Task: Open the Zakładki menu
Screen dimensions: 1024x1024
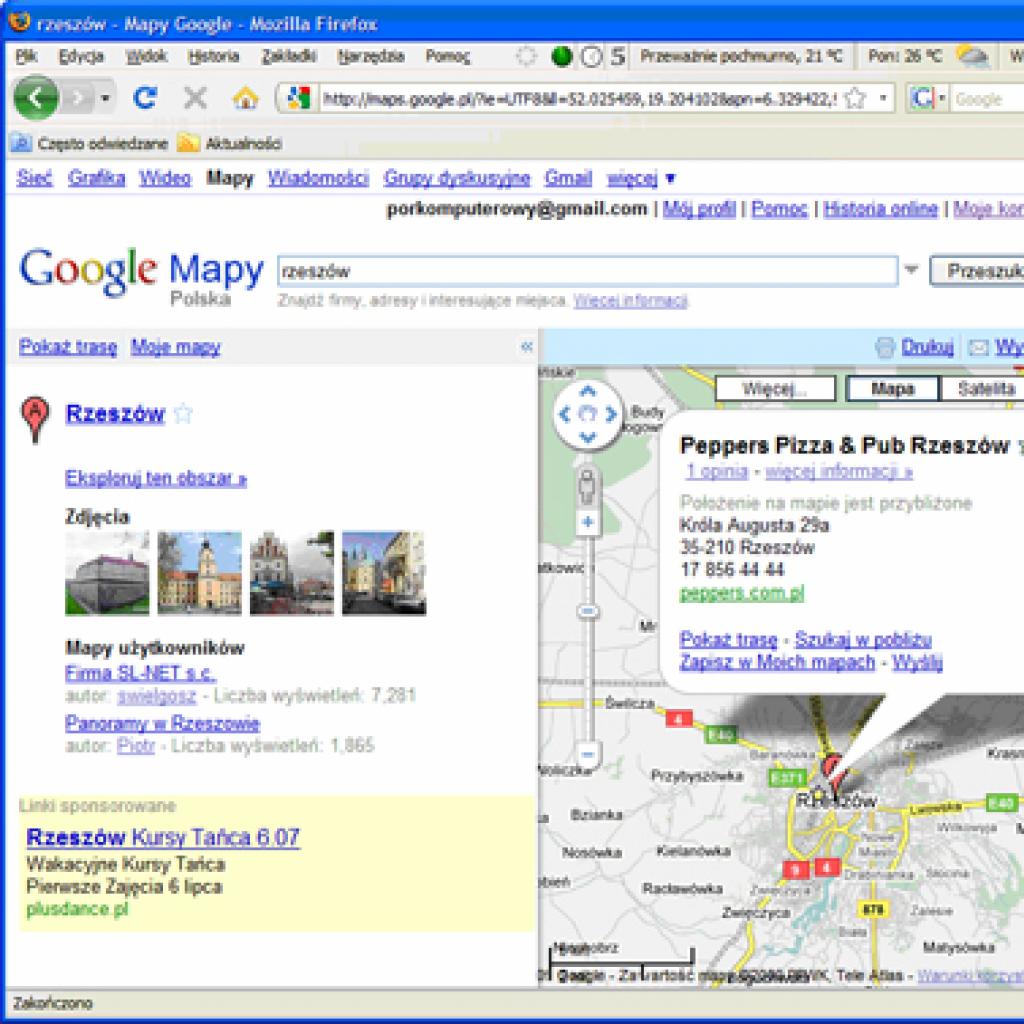Action: pos(289,56)
